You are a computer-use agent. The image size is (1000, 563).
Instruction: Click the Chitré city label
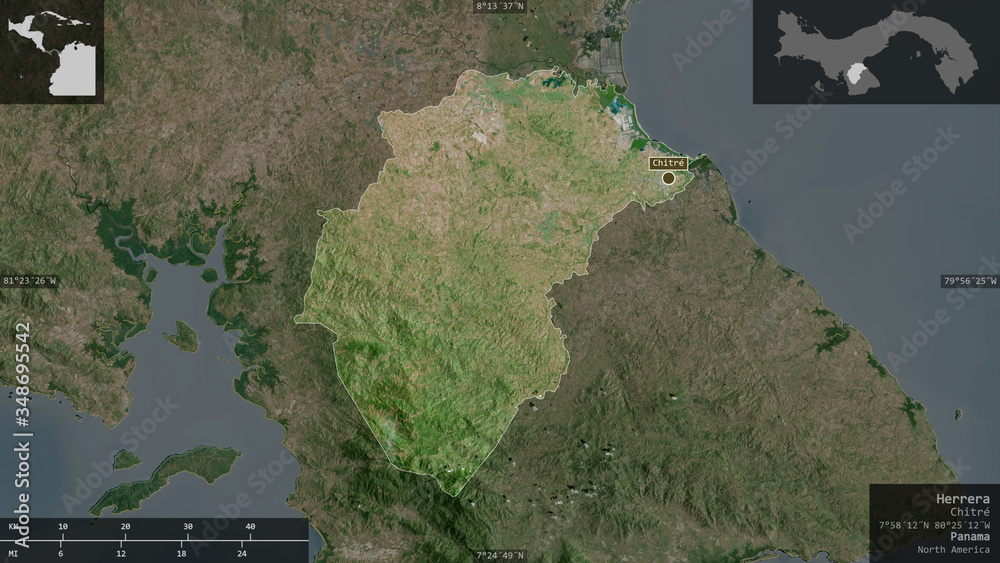click(x=668, y=163)
